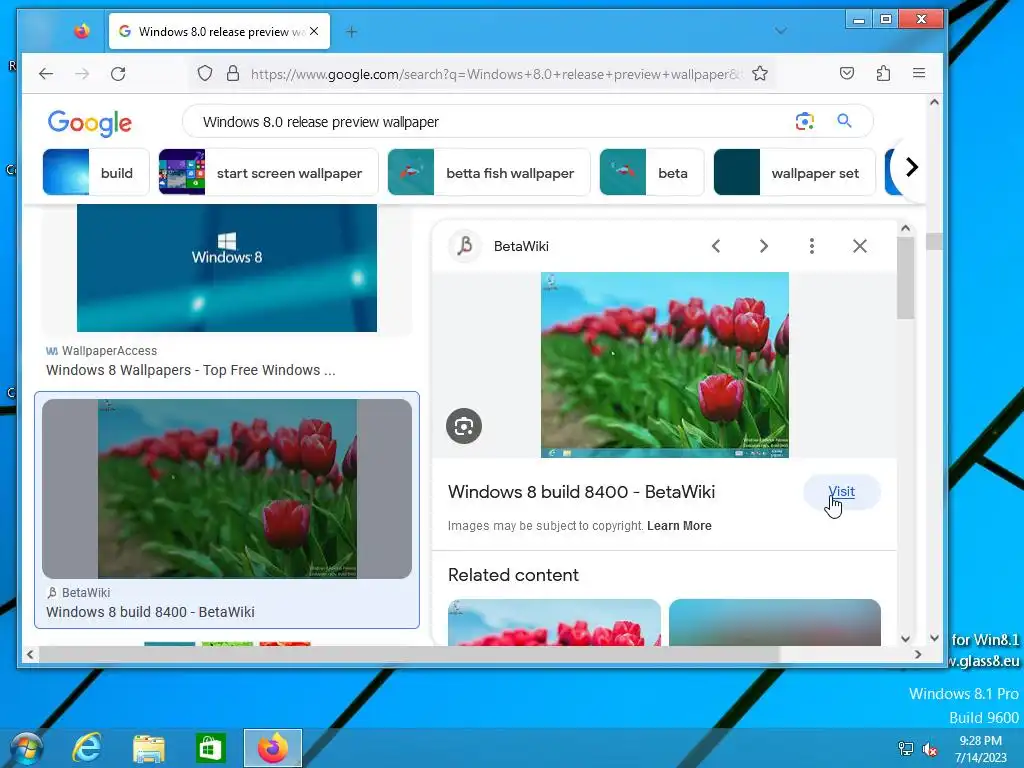Image resolution: width=1024 pixels, height=768 pixels.
Task: Click the Visit button
Action: 841,492
